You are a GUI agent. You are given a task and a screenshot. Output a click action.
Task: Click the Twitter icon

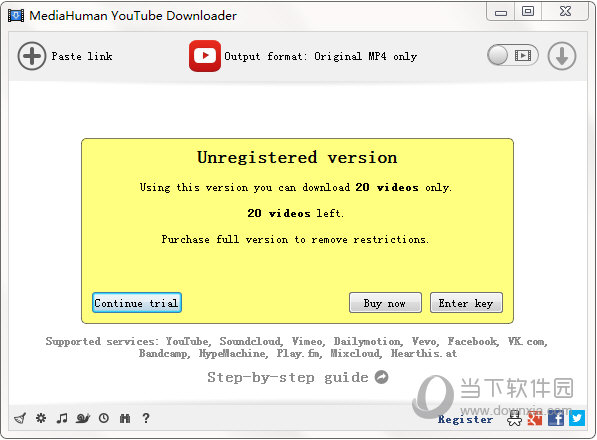click(x=577, y=418)
